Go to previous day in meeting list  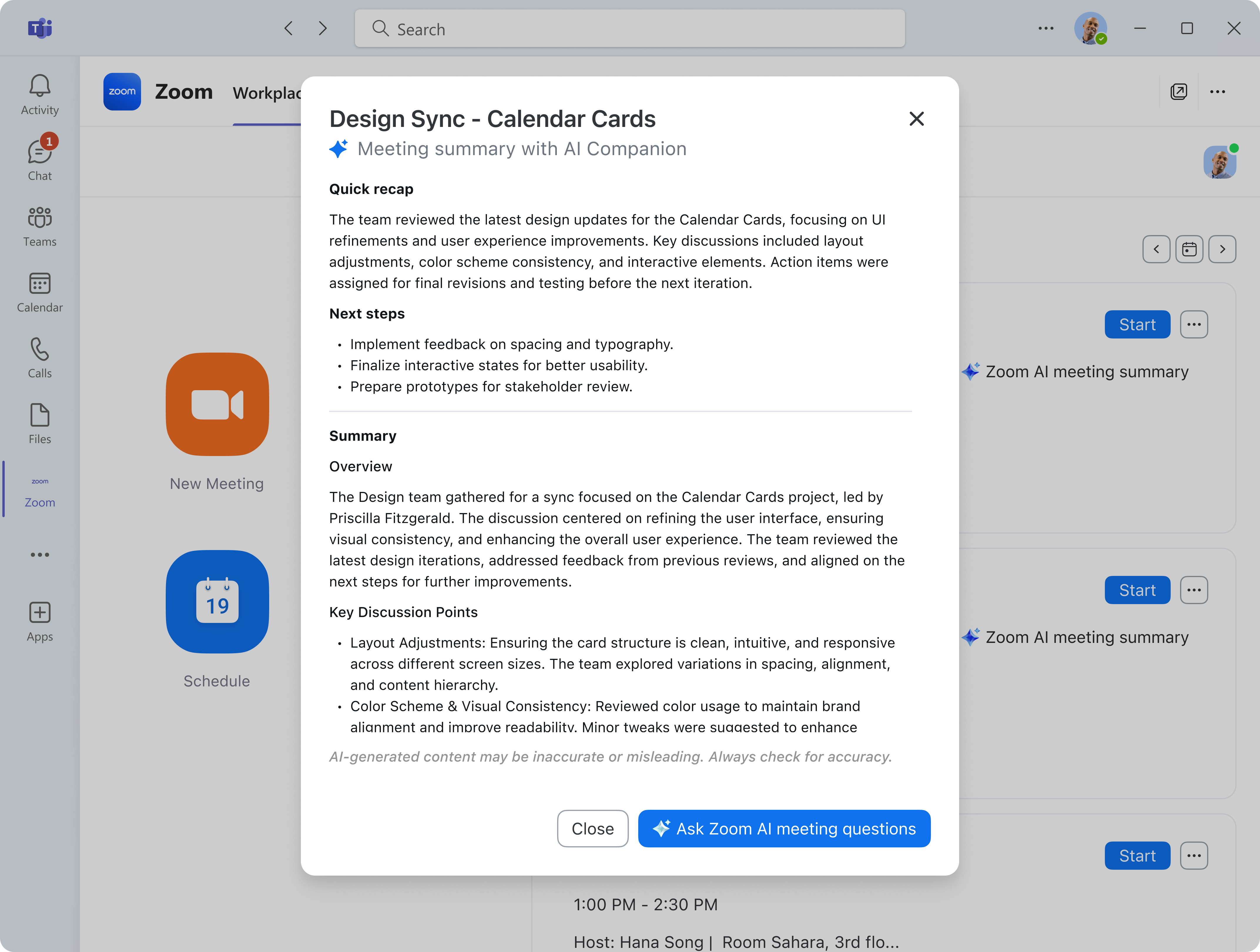click(x=1156, y=249)
